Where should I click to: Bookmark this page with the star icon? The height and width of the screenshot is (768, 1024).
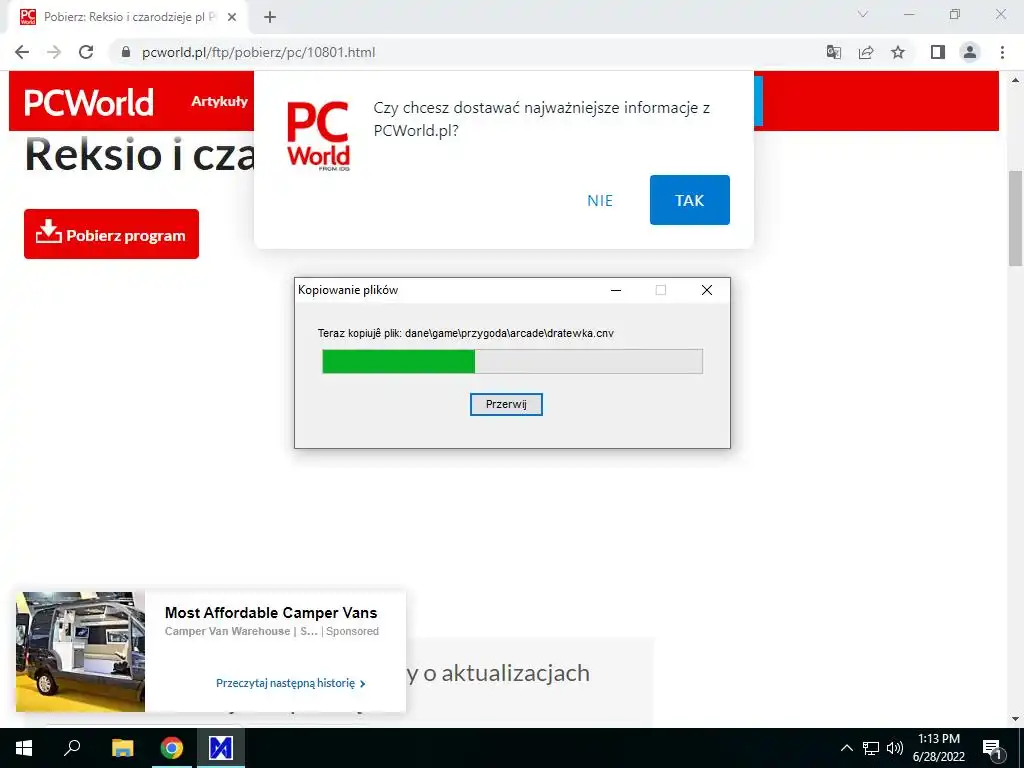tap(898, 52)
